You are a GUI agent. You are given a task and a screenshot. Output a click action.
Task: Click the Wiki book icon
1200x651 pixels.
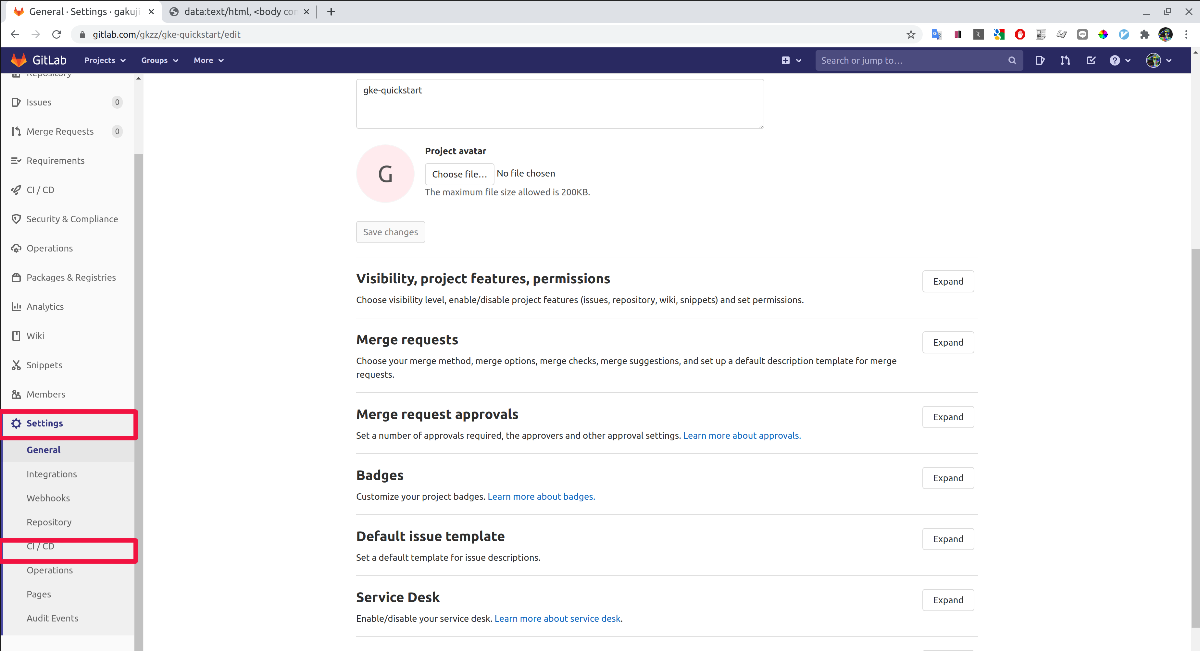16,336
